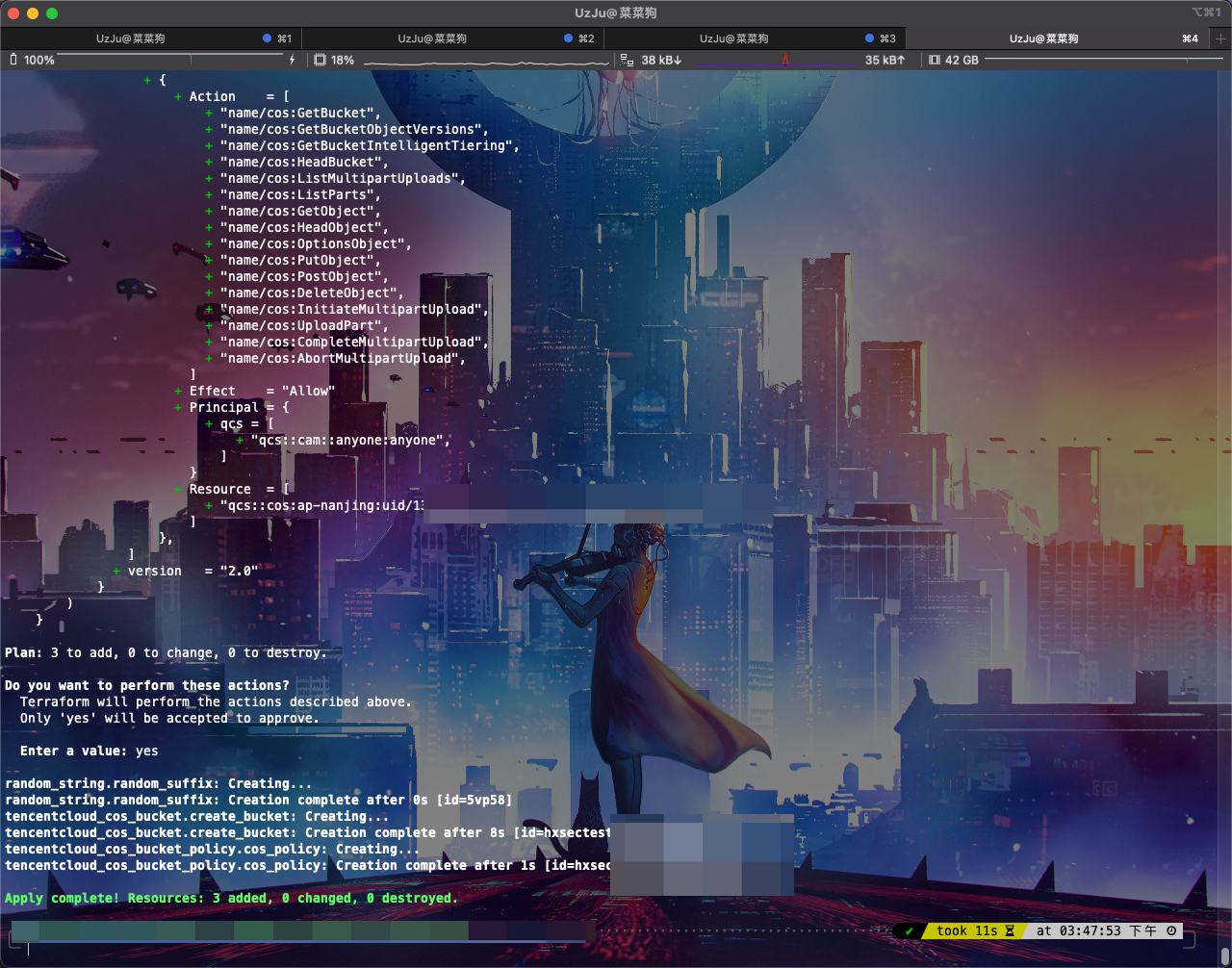Open a new tab with plus button
Viewport: 1232px width, 968px height.
(1220, 38)
